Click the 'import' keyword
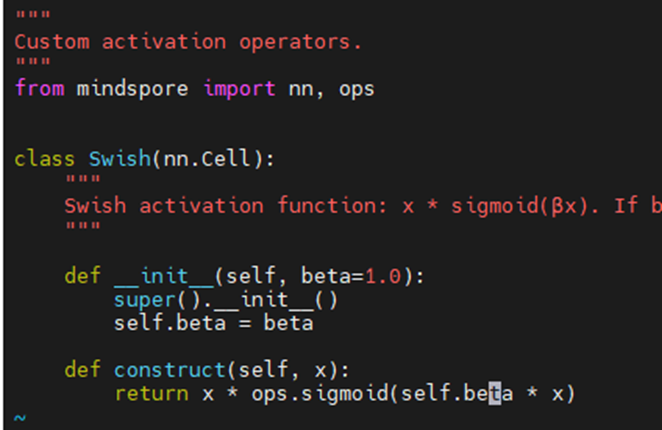The width and height of the screenshot is (662, 430). (x=239, y=88)
